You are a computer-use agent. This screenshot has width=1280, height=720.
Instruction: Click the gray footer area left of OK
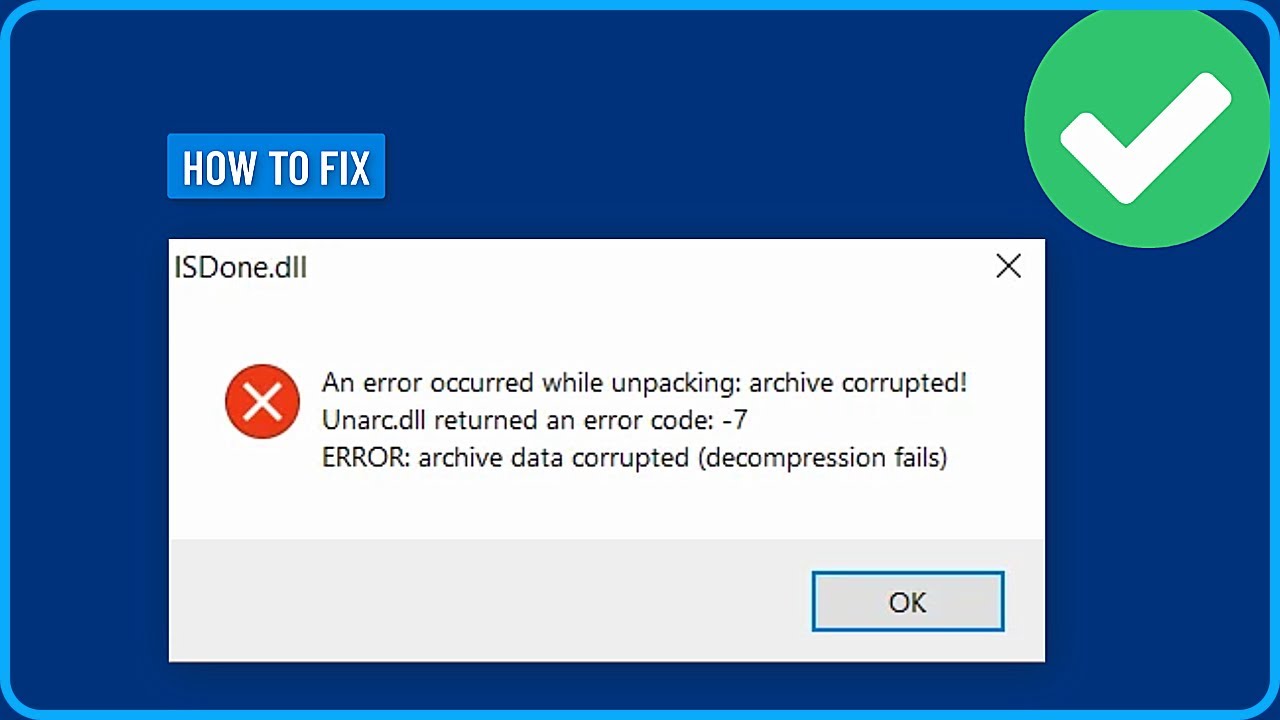coord(480,600)
